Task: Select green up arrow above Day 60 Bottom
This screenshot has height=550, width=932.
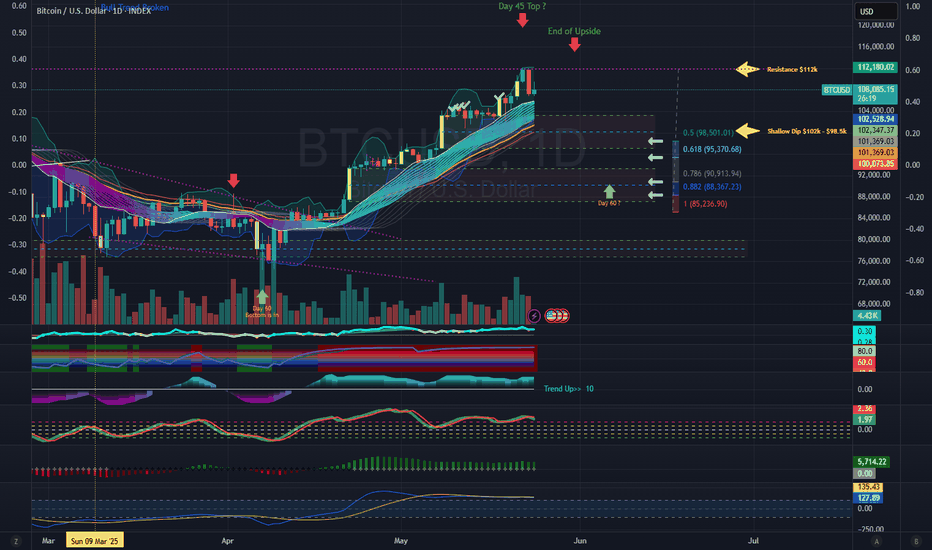Action: click(262, 297)
